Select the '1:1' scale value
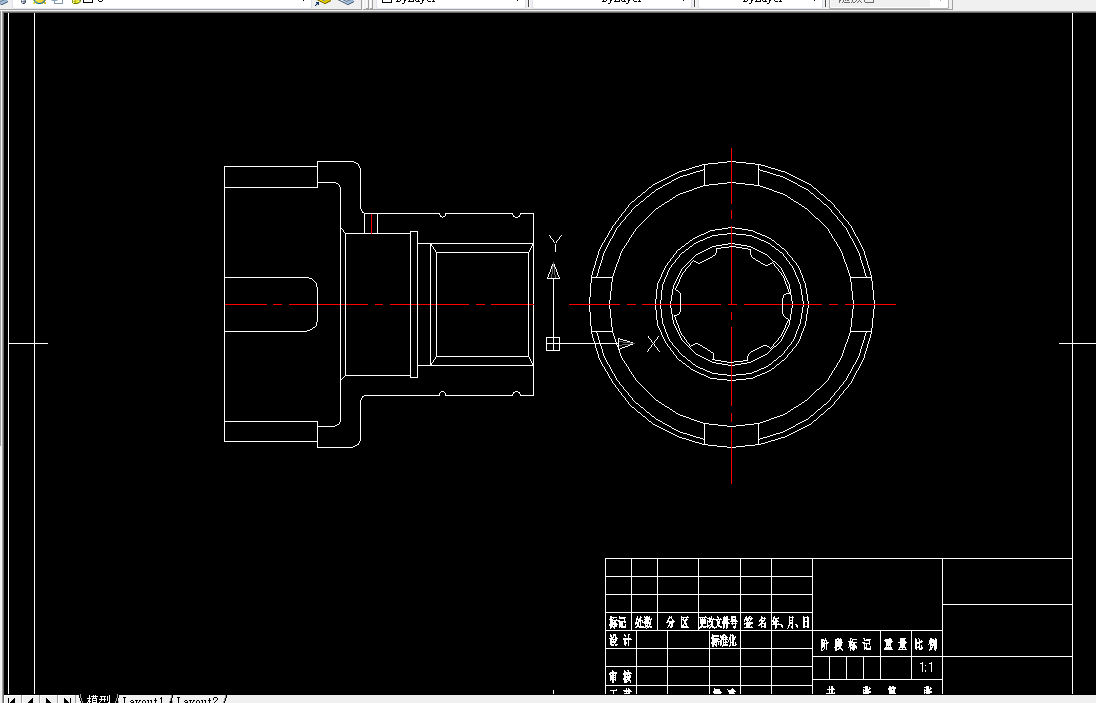This screenshot has width=1096, height=703. pos(926,667)
